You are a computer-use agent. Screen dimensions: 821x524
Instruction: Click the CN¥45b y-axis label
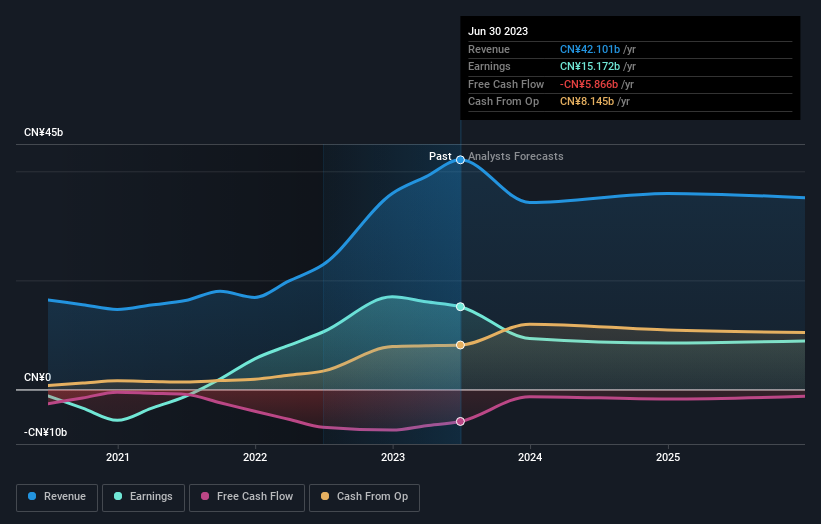[43, 132]
